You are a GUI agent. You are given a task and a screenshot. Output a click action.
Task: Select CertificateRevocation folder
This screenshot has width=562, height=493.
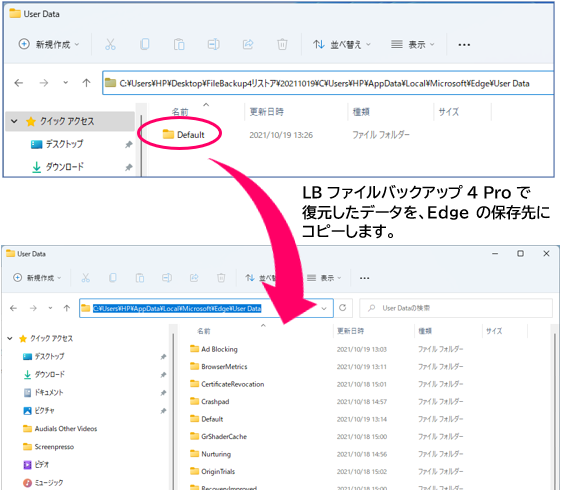pyautogui.click(x=227, y=384)
